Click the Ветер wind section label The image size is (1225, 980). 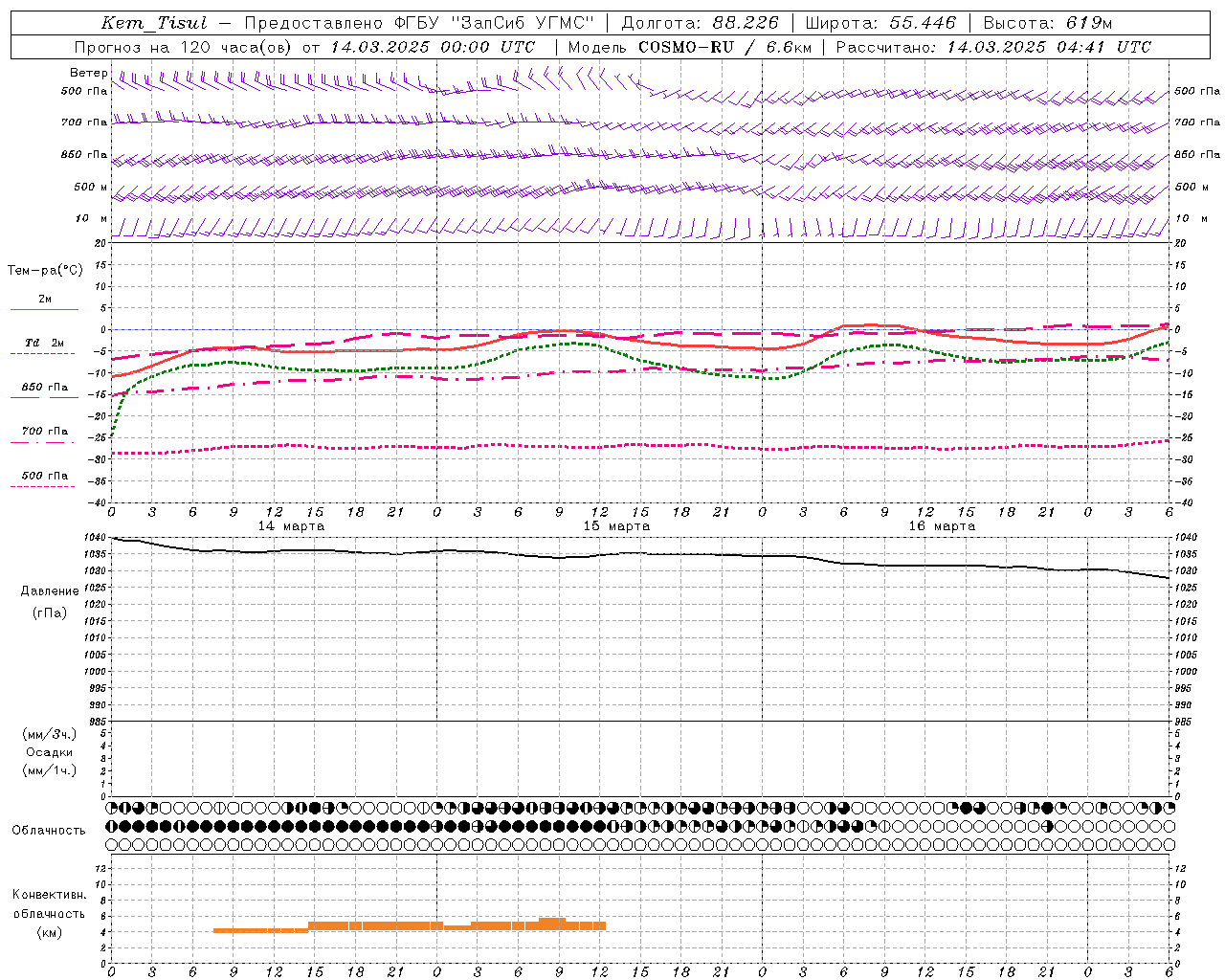(x=88, y=73)
